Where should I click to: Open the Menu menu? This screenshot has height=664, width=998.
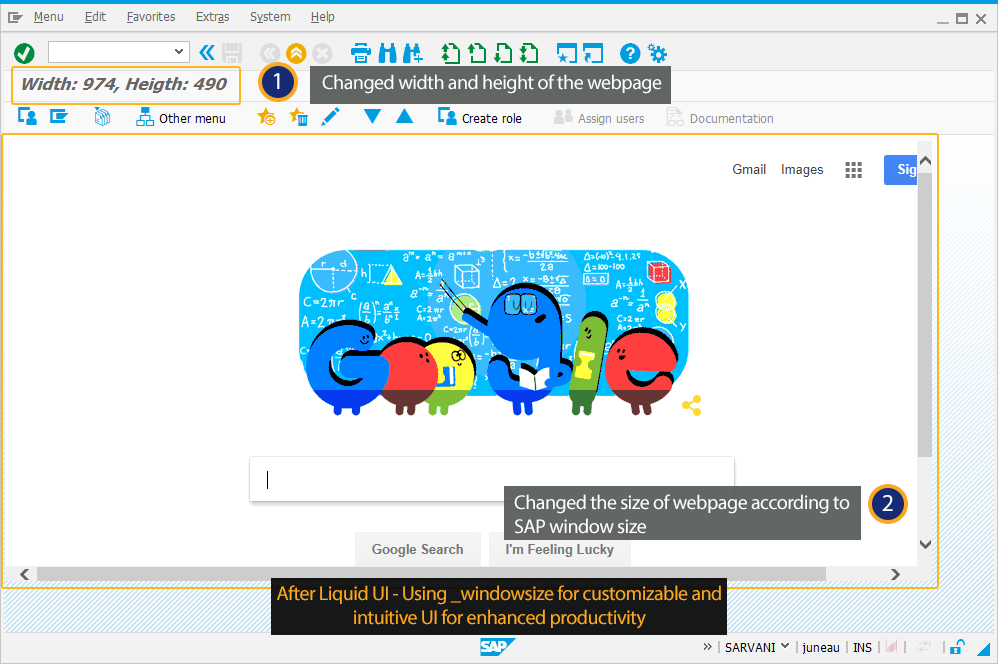[48, 17]
